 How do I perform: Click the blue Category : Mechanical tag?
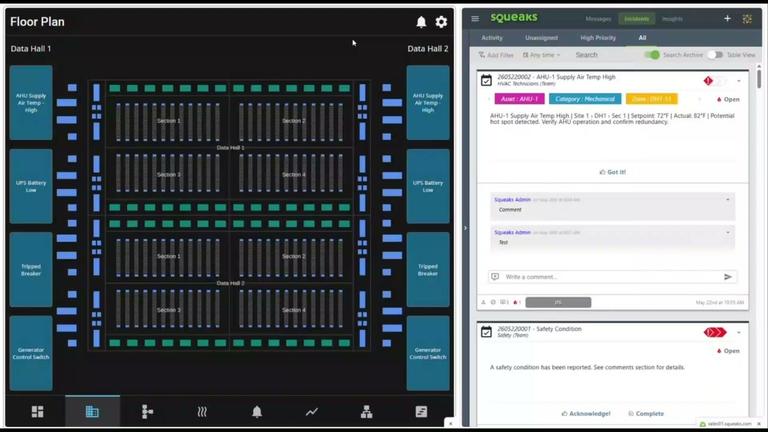[585, 99]
